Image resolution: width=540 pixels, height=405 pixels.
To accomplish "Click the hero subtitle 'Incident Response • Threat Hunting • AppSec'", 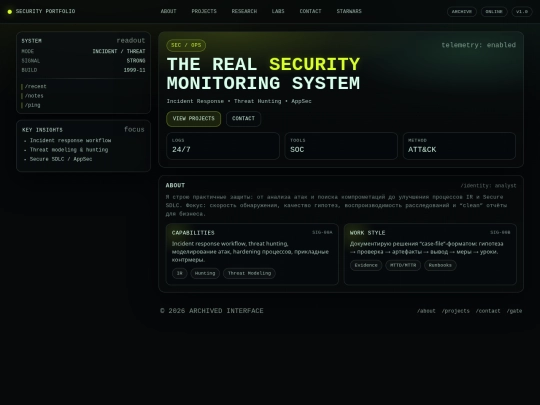I will (x=239, y=101).
